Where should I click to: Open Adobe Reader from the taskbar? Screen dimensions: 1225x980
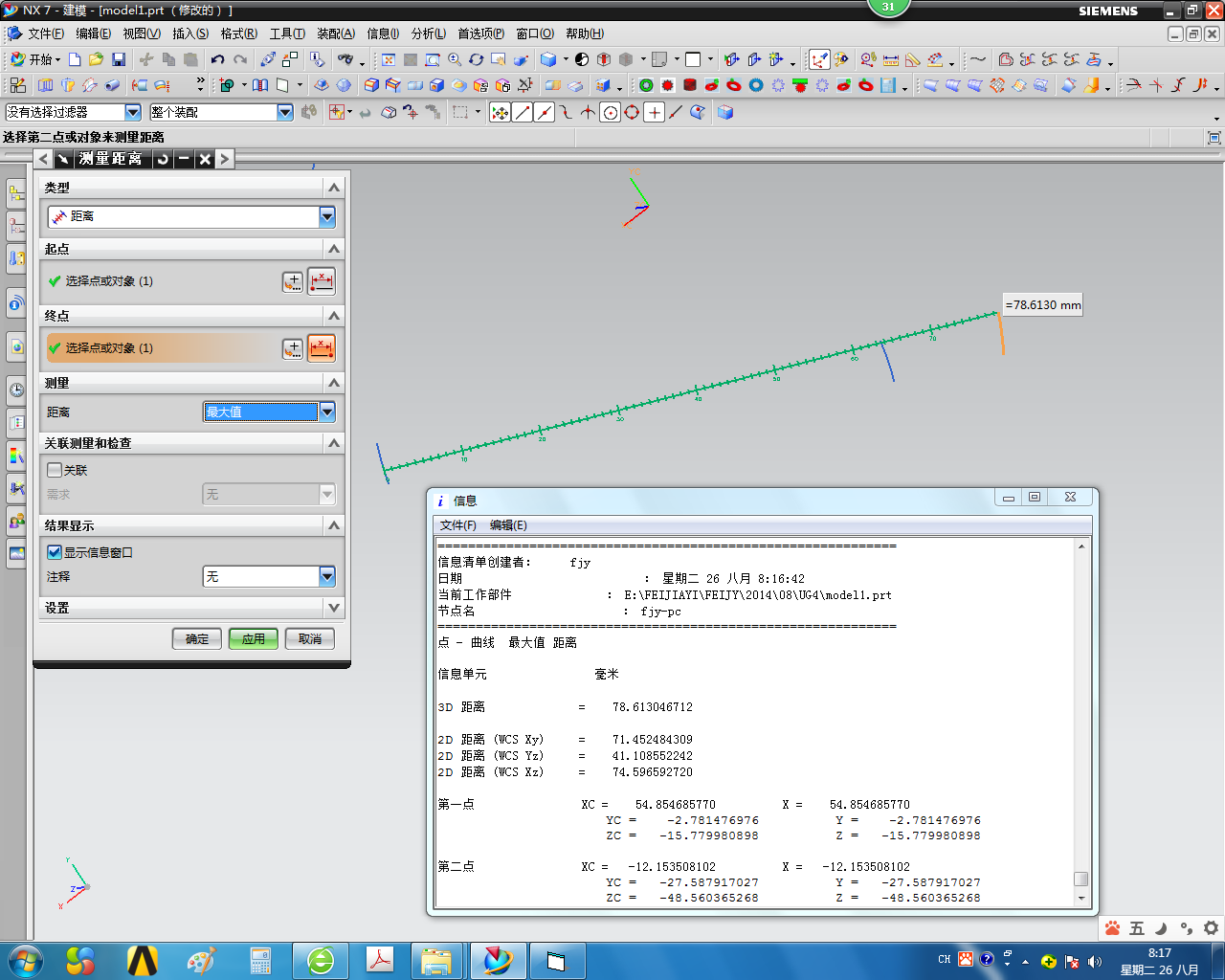click(381, 960)
